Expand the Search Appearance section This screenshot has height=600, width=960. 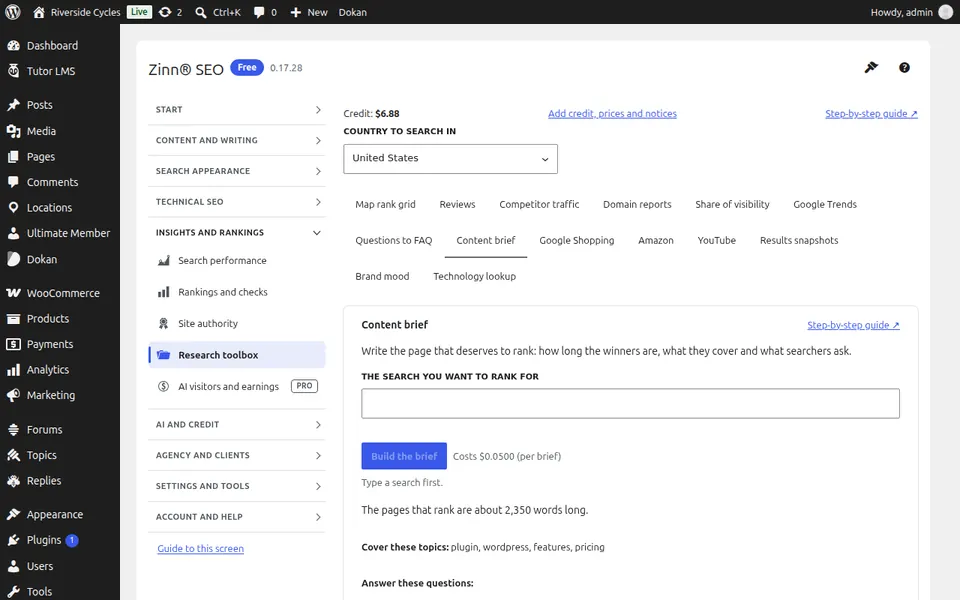pyautogui.click(x=237, y=171)
